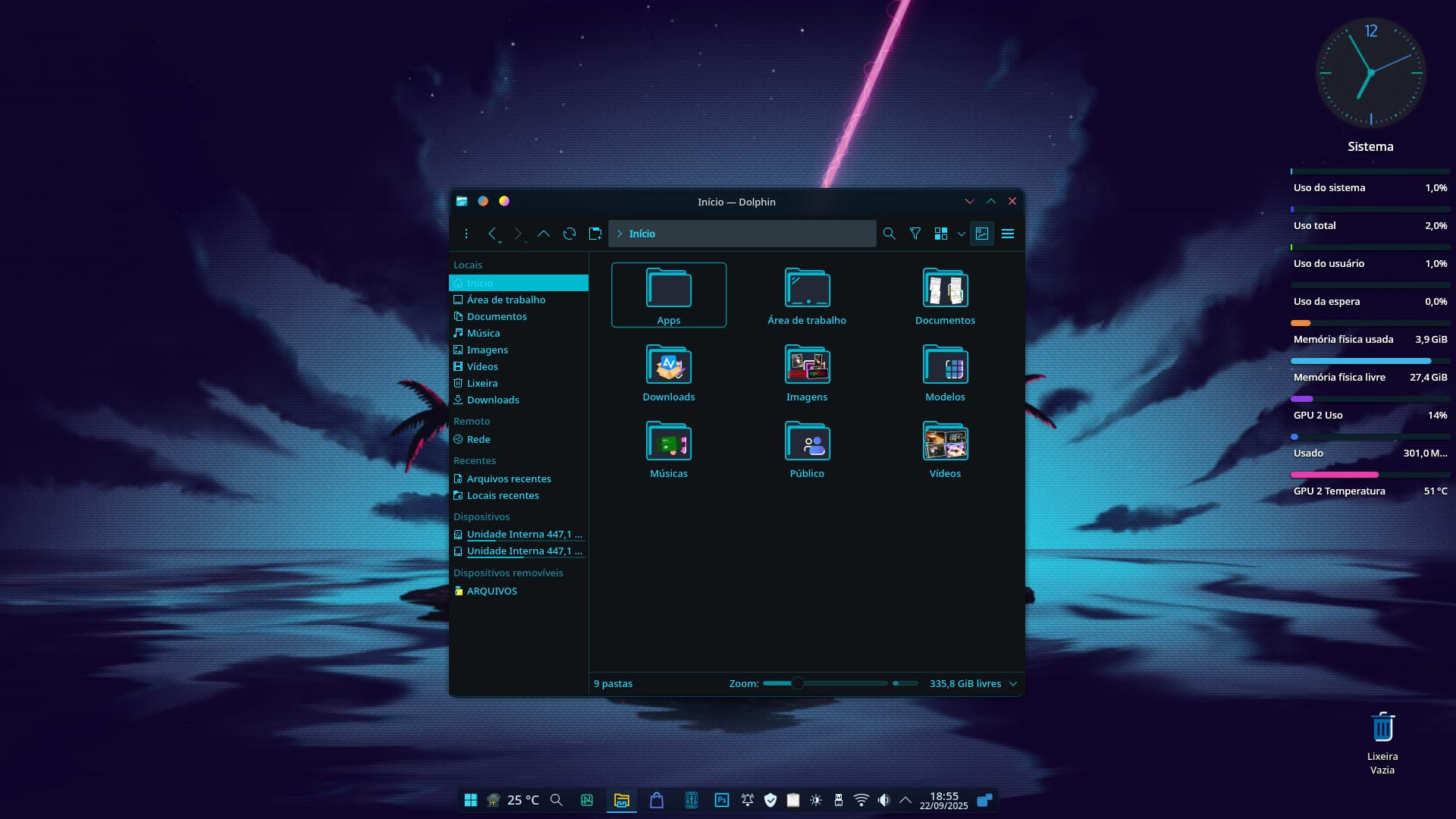Select Lixeira in the places panel
This screenshot has height=819, width=1456.
coord(482,383)
